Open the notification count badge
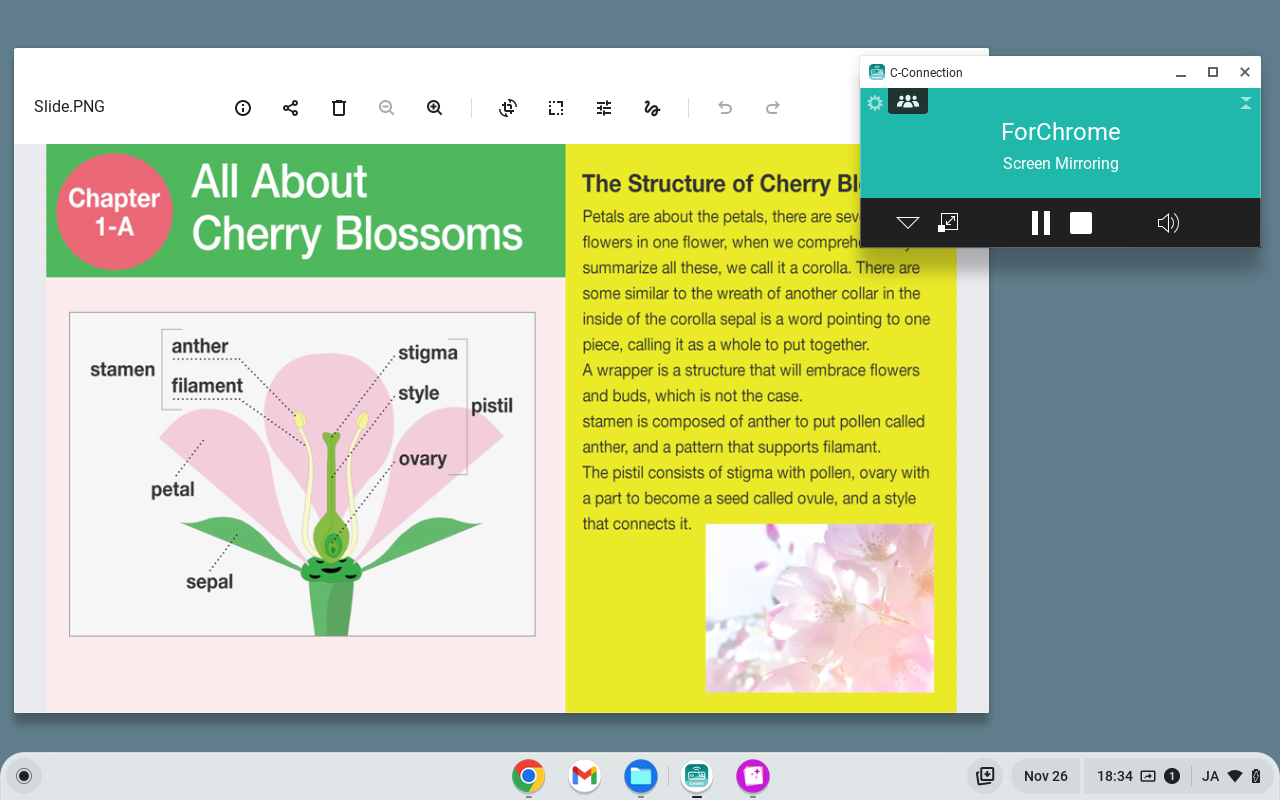The image size is (1280, 800). [1172, 776]
